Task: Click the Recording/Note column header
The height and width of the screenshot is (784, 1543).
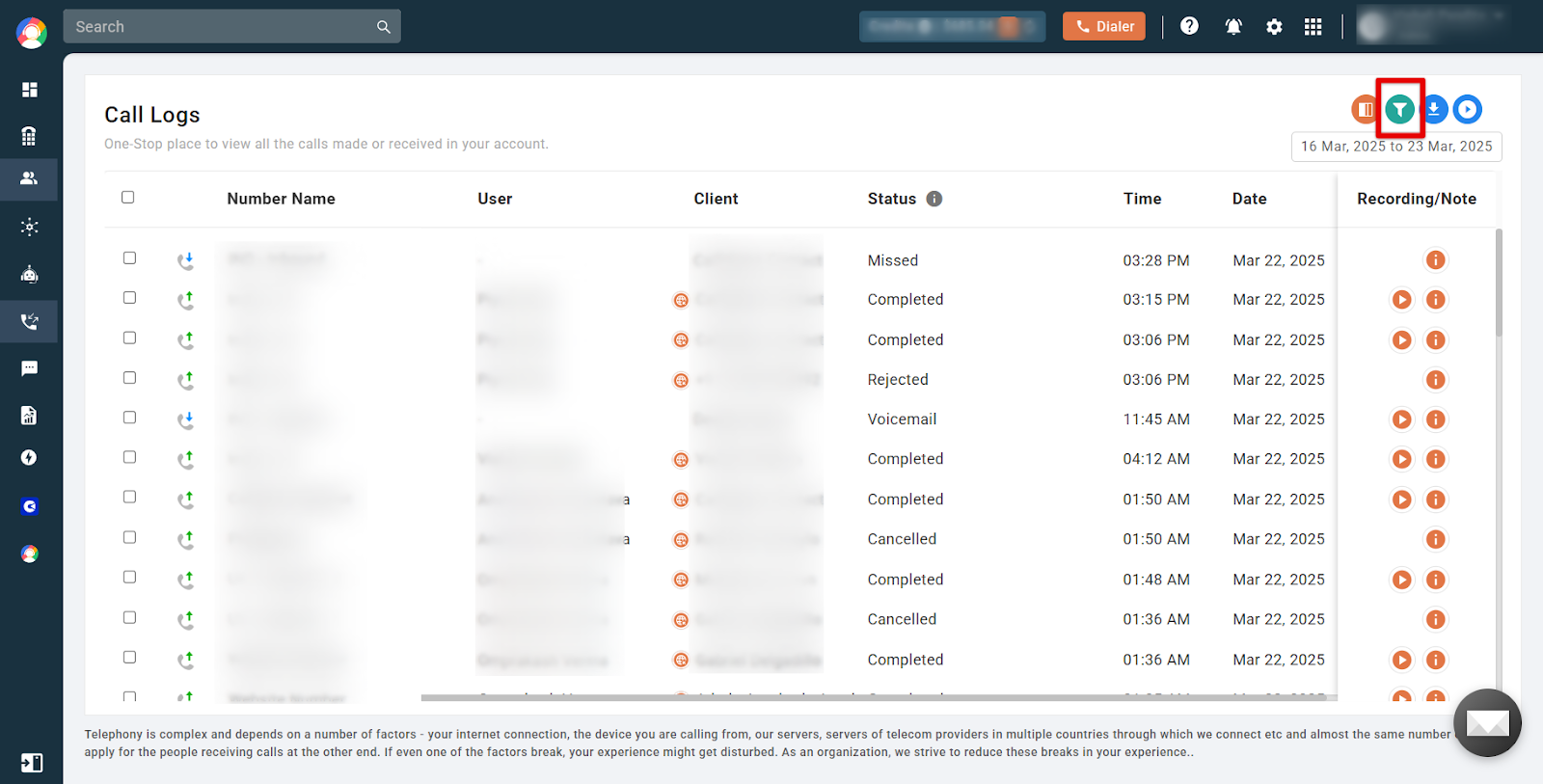Action: point(1417,199)
